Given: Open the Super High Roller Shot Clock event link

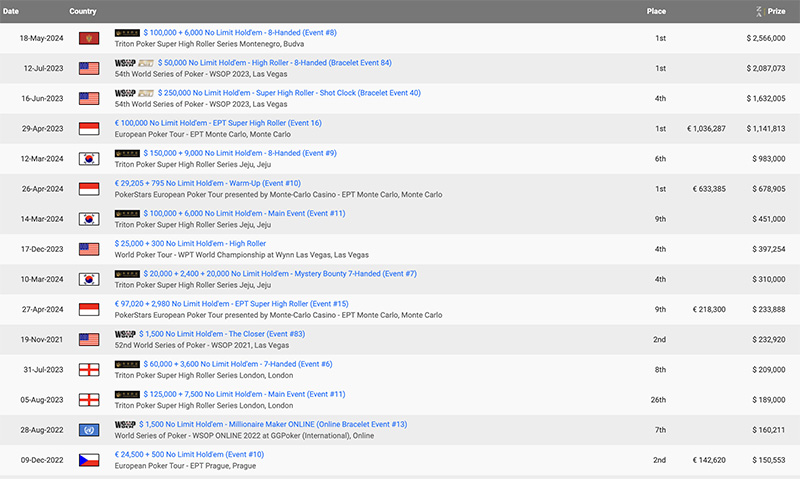Looking at the screenshot, I should (x=282, y=93).
